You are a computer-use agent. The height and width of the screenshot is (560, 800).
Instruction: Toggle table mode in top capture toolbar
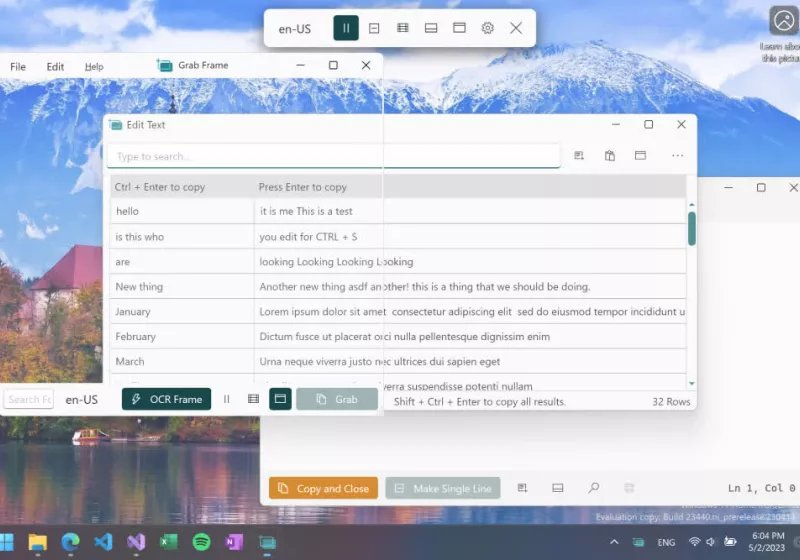point(402,28)
